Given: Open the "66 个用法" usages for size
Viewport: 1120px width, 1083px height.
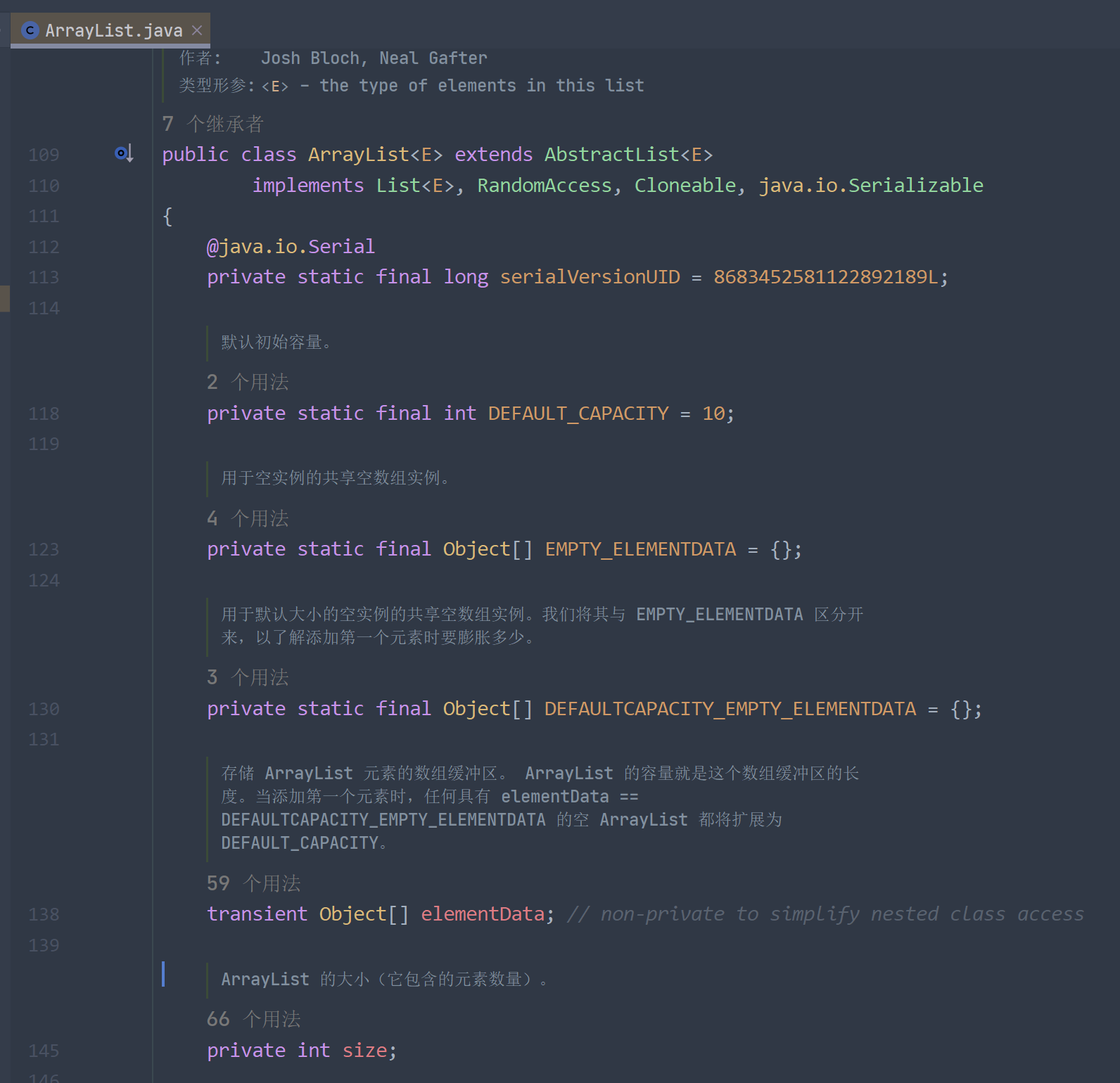Looking at the screenshot, I should pos(253,1019).
